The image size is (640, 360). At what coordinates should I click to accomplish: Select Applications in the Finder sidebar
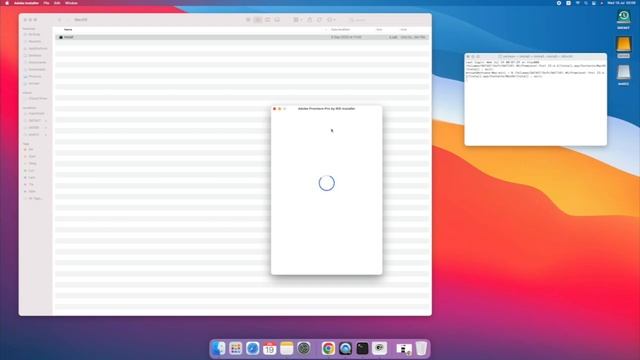pos(35,48)
